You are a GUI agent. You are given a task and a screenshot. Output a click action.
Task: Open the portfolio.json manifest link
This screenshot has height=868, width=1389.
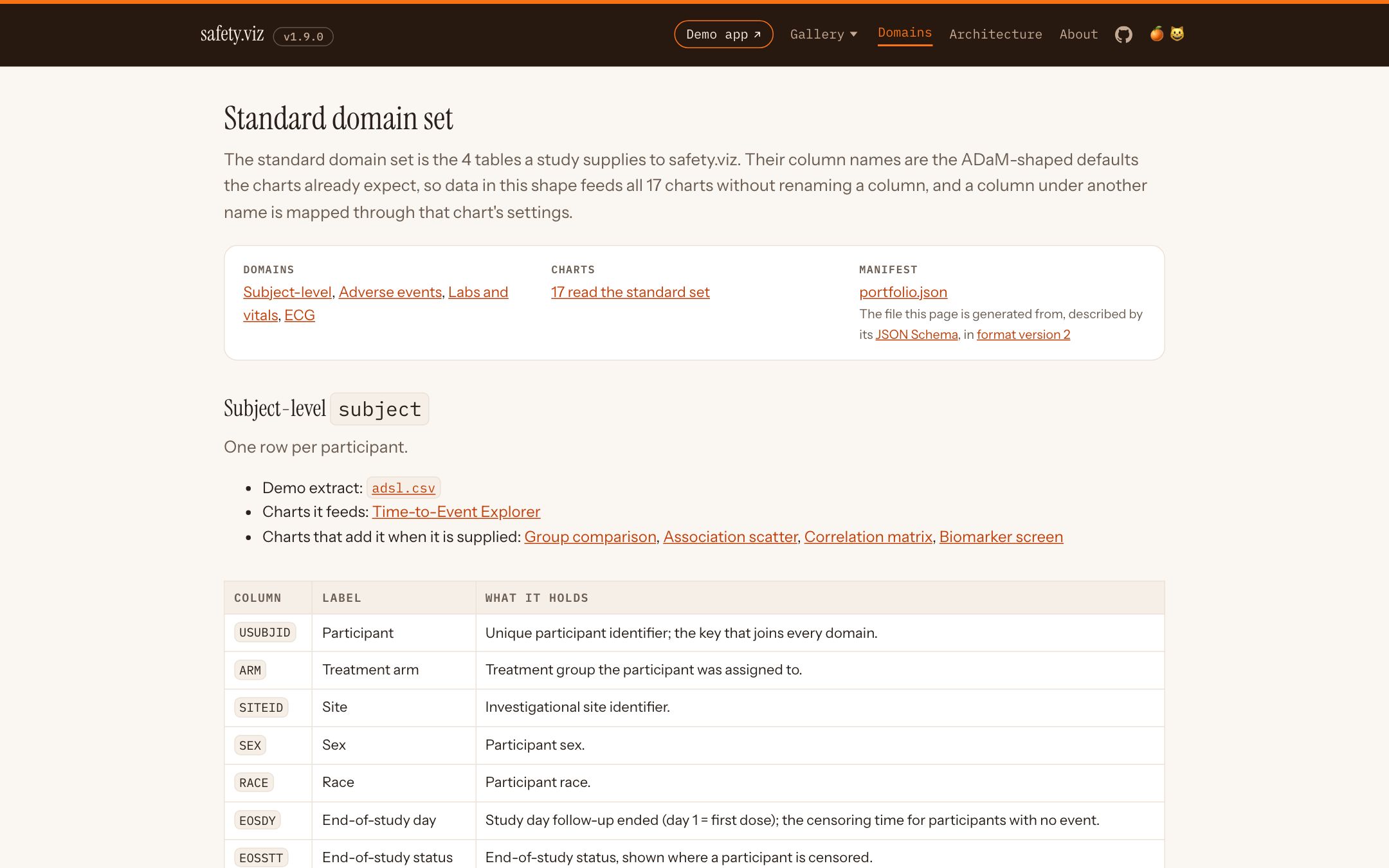point(903,292)
